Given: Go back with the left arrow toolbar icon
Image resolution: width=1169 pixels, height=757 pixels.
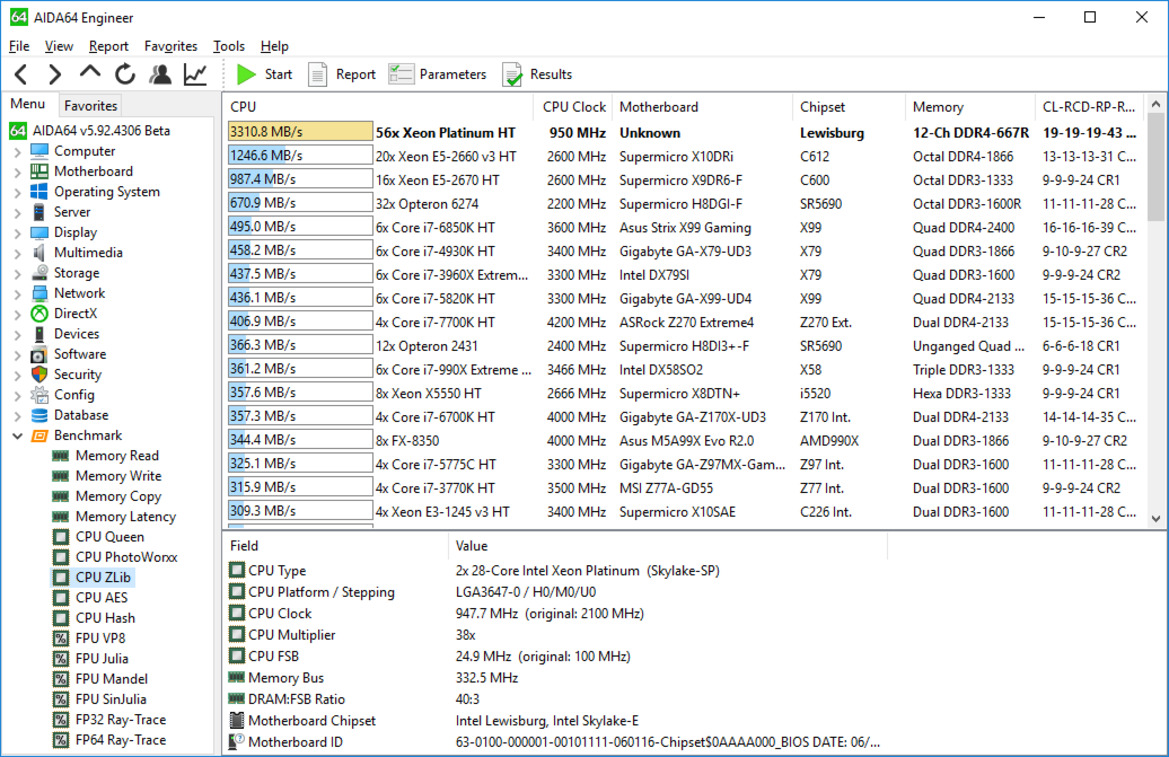Looking at the screenshot, I should coord(21,74).
